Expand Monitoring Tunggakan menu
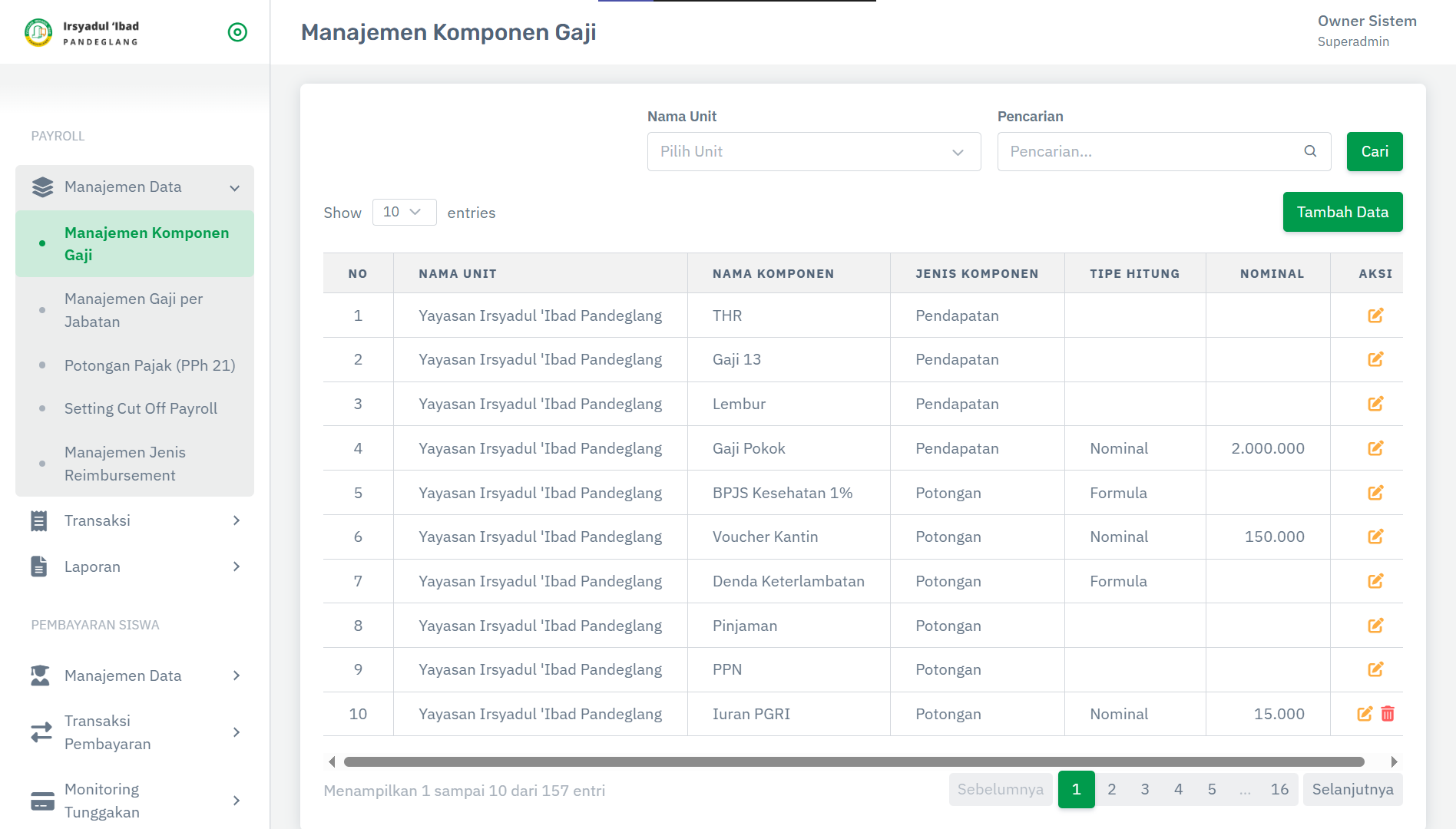The image size is (1456, 829). pyautogui.click(x=135, y=801)
